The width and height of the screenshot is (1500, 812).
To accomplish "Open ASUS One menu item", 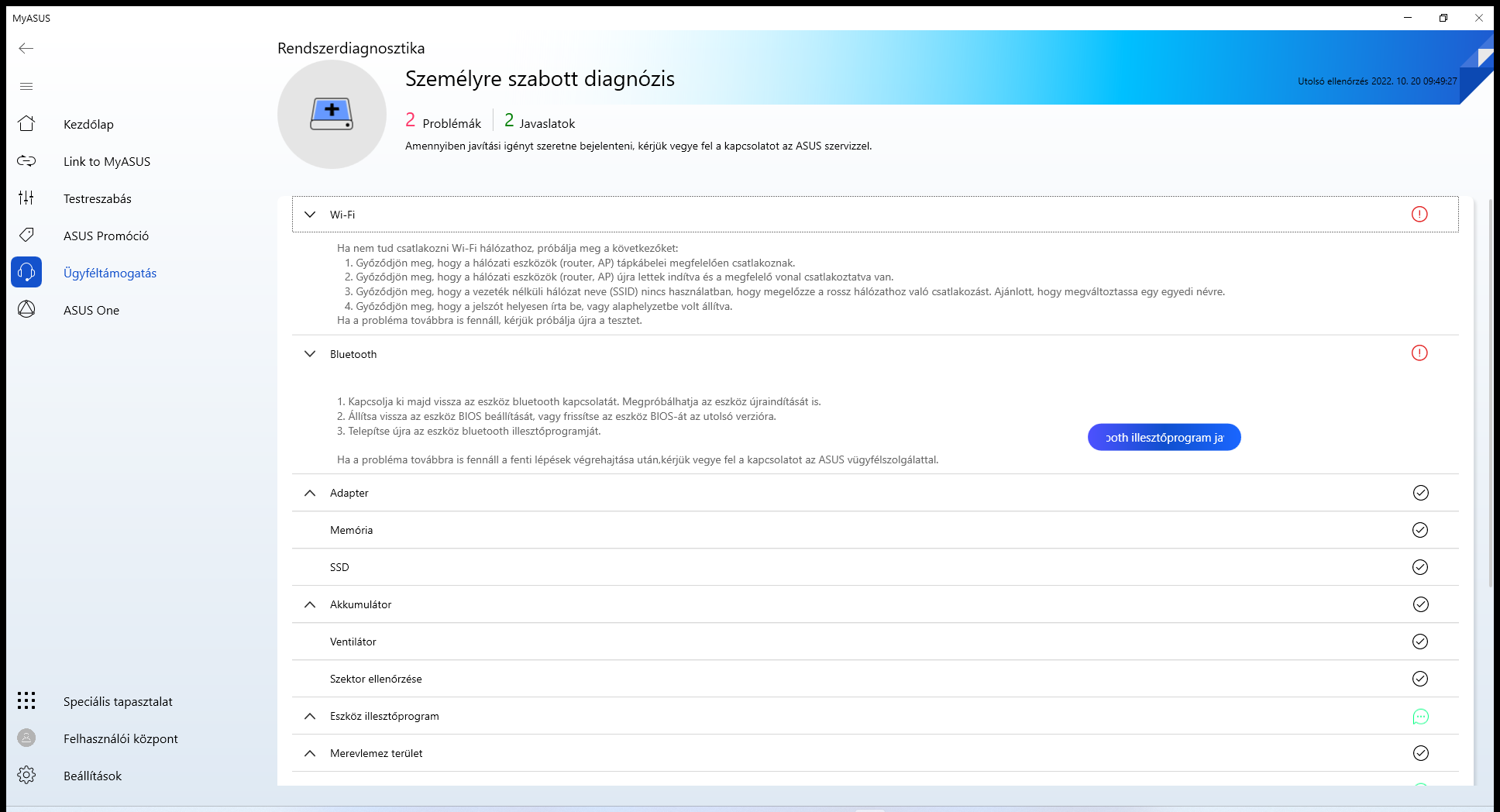I will pyautogui.click(x=91, y=310).
